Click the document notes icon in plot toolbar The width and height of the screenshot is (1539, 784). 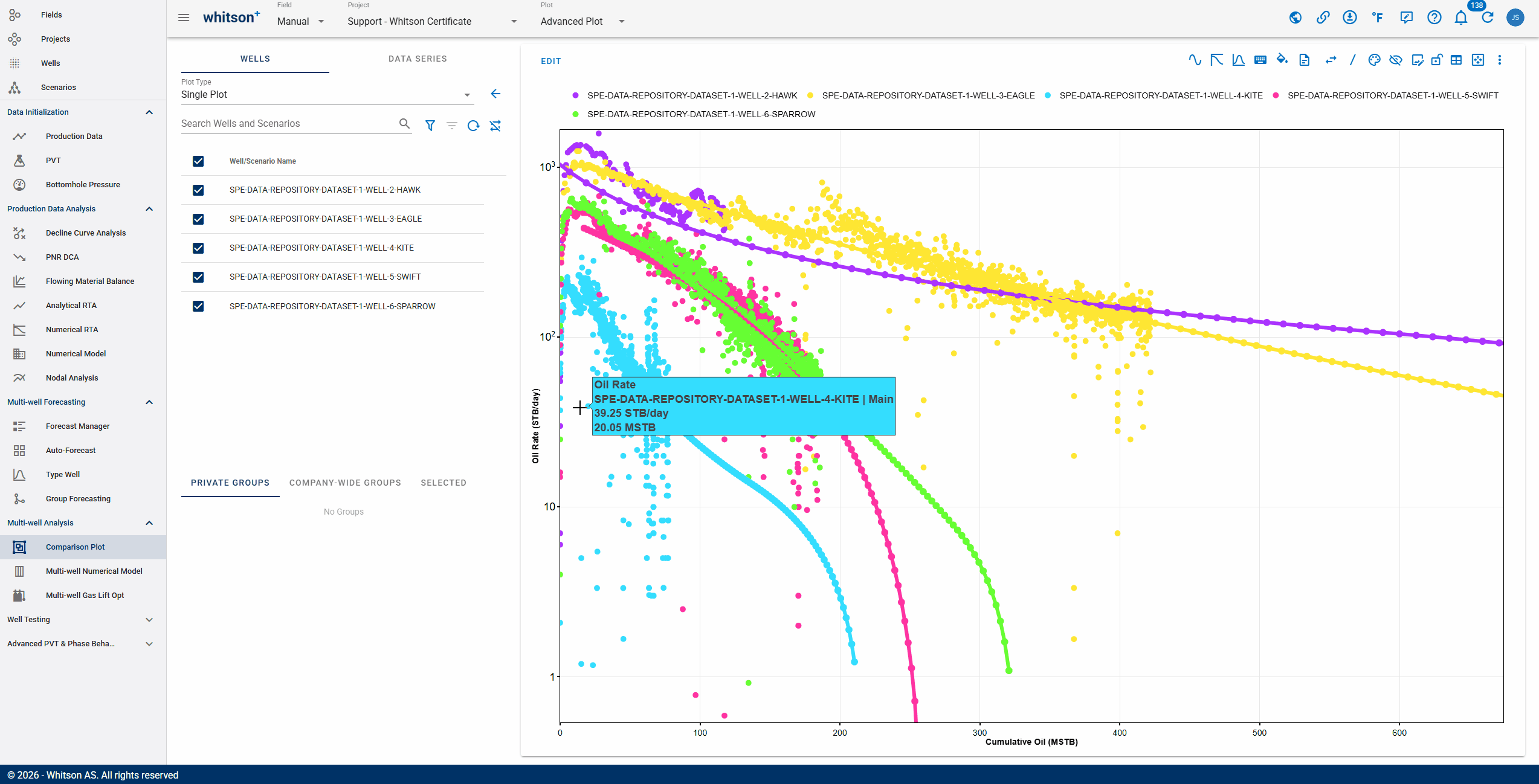click(1305, 60)
